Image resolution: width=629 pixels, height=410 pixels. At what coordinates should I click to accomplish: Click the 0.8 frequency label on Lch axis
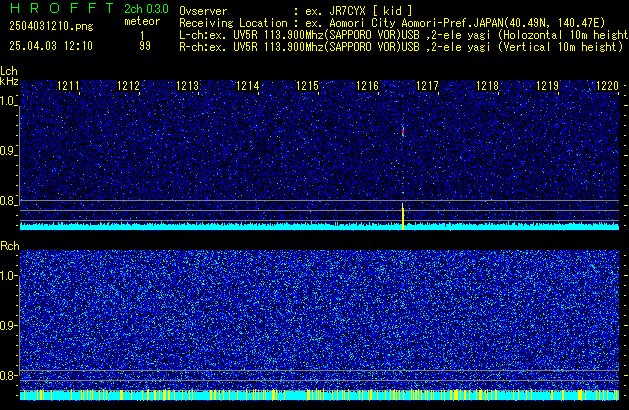7,201
